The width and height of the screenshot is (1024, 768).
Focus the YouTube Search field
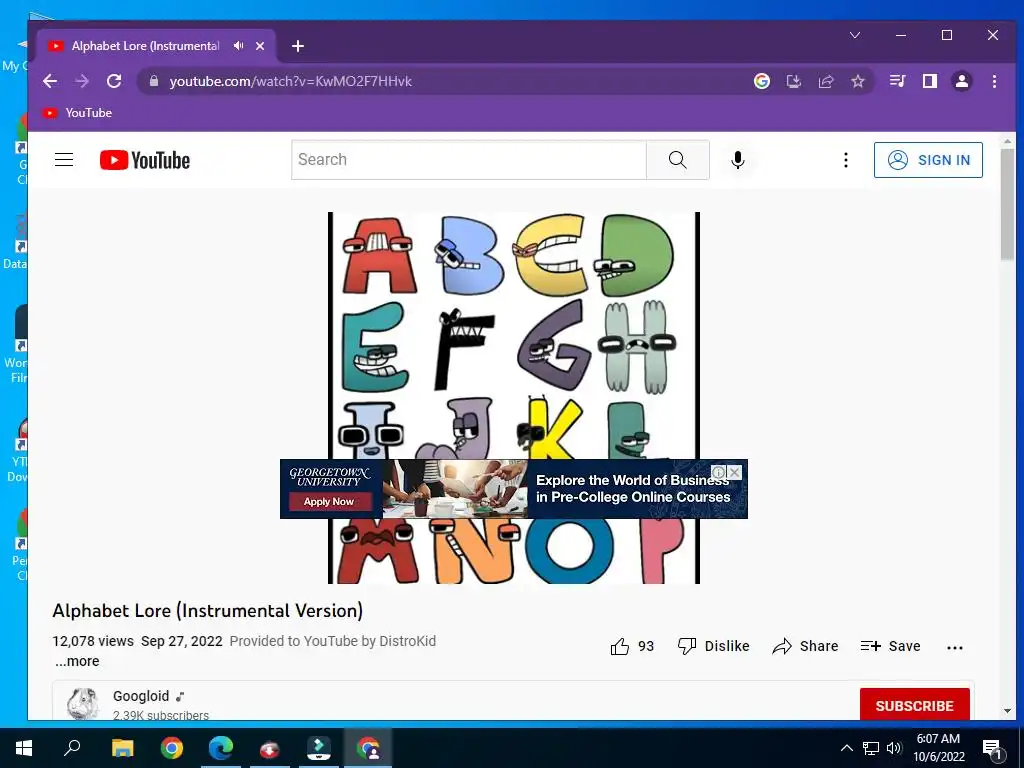tap(468, 159)
